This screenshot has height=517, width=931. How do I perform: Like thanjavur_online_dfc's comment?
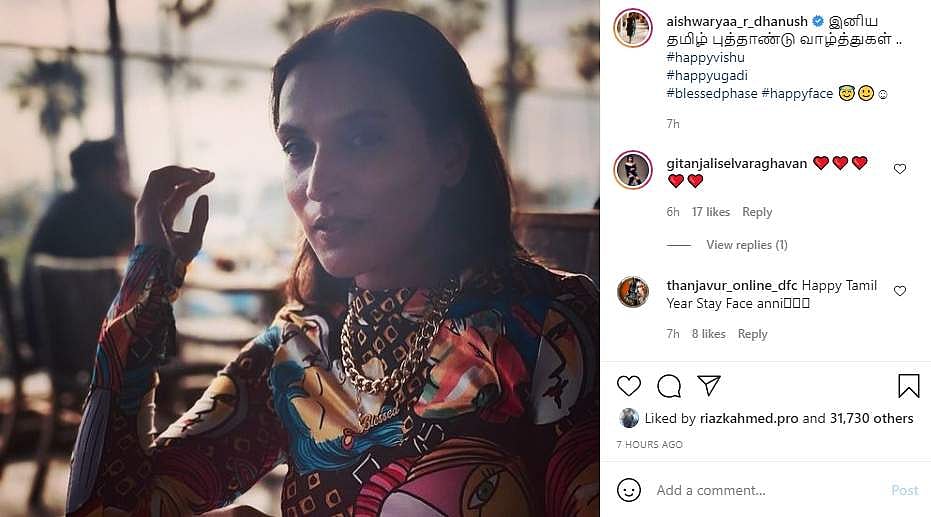pos(900,291)
